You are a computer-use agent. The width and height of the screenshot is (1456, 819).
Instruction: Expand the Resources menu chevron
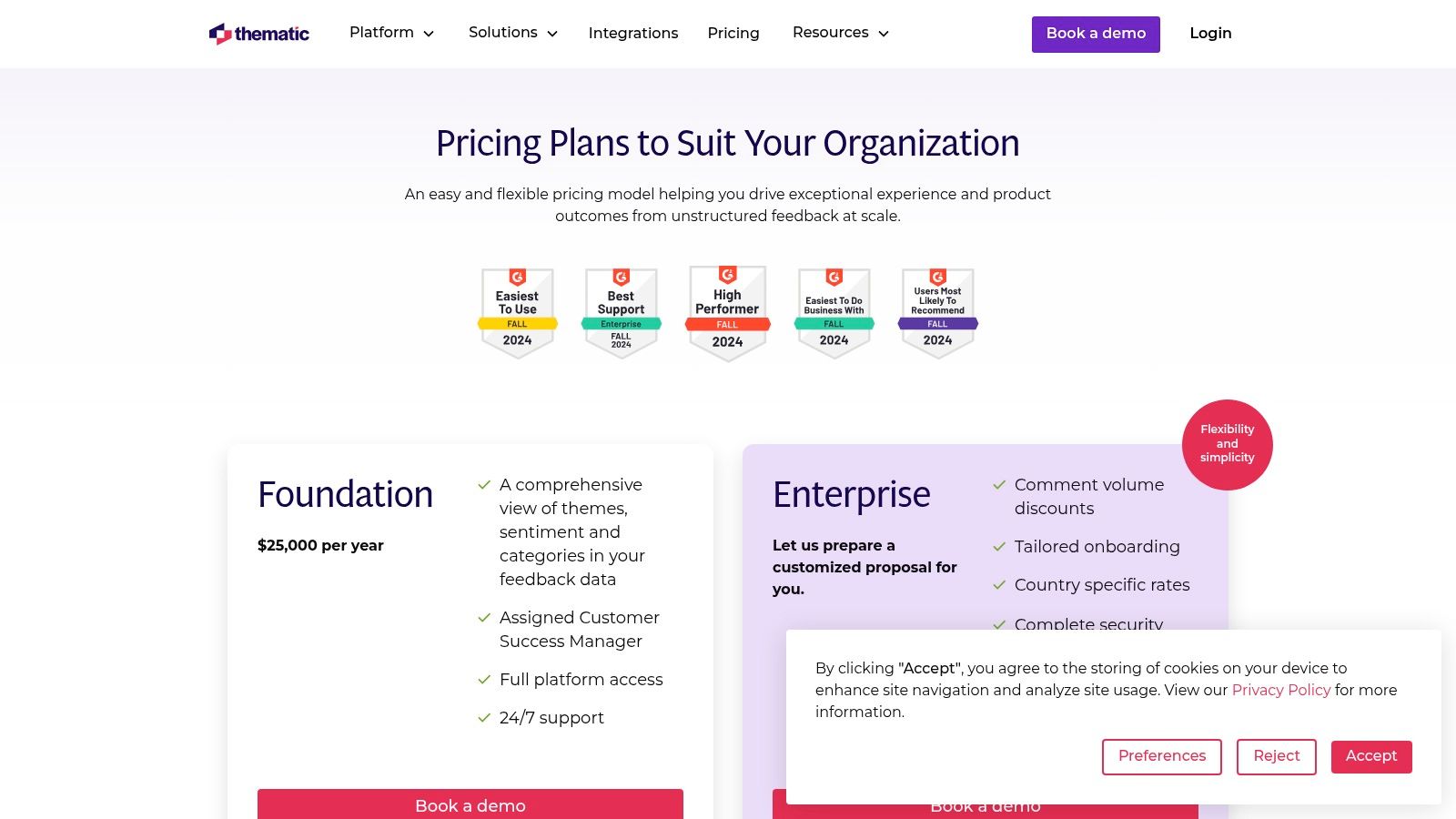point(883,34)
